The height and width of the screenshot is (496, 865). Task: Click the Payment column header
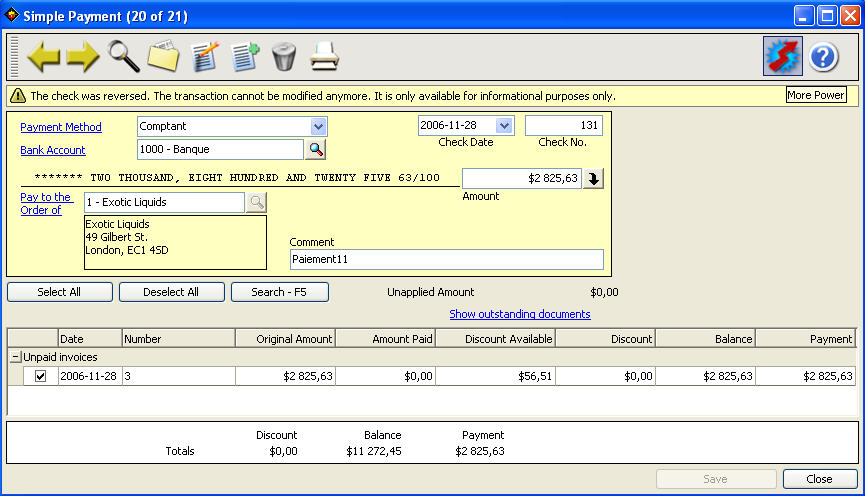[x=805, y=339]
